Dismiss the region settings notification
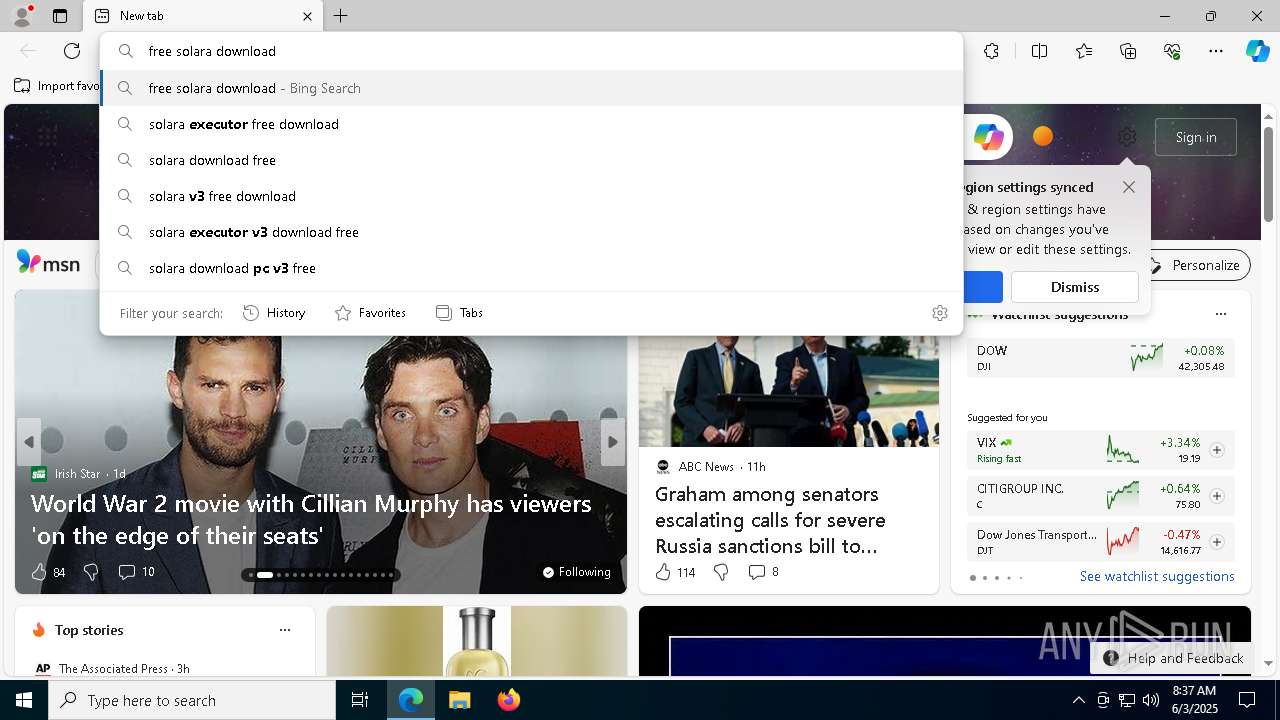The width and height of the screenshot is (1280, 720). point(1075,287)
